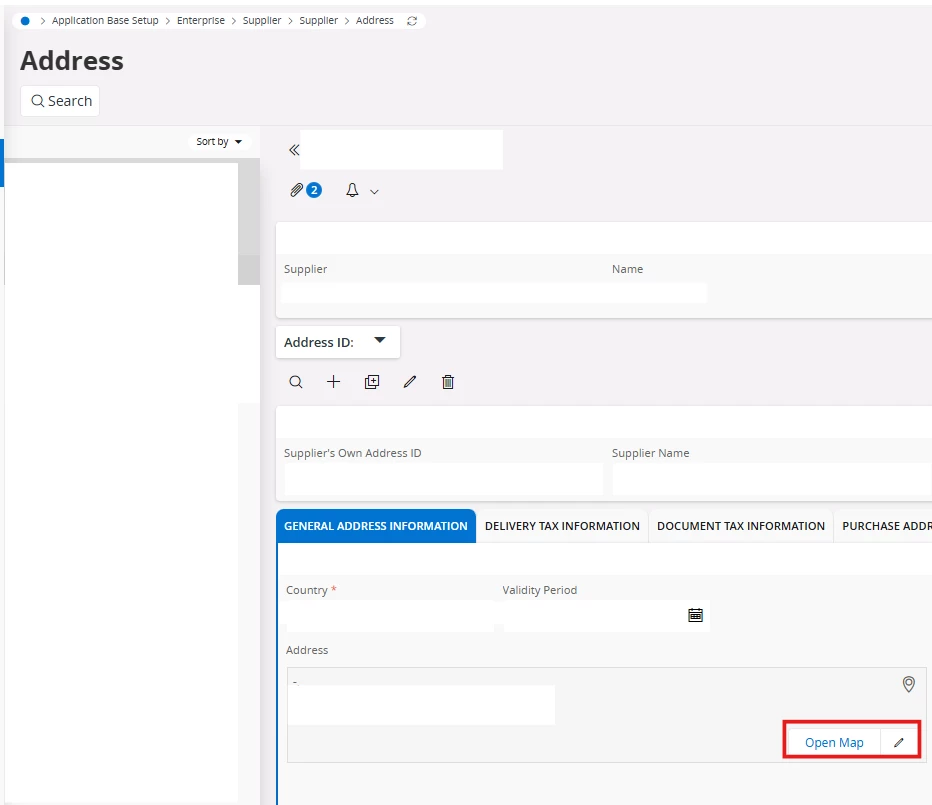This screenshot has height=805, width=932.
Task: Switch to Delivery Tax Information tab
Action: coord(562,526)
